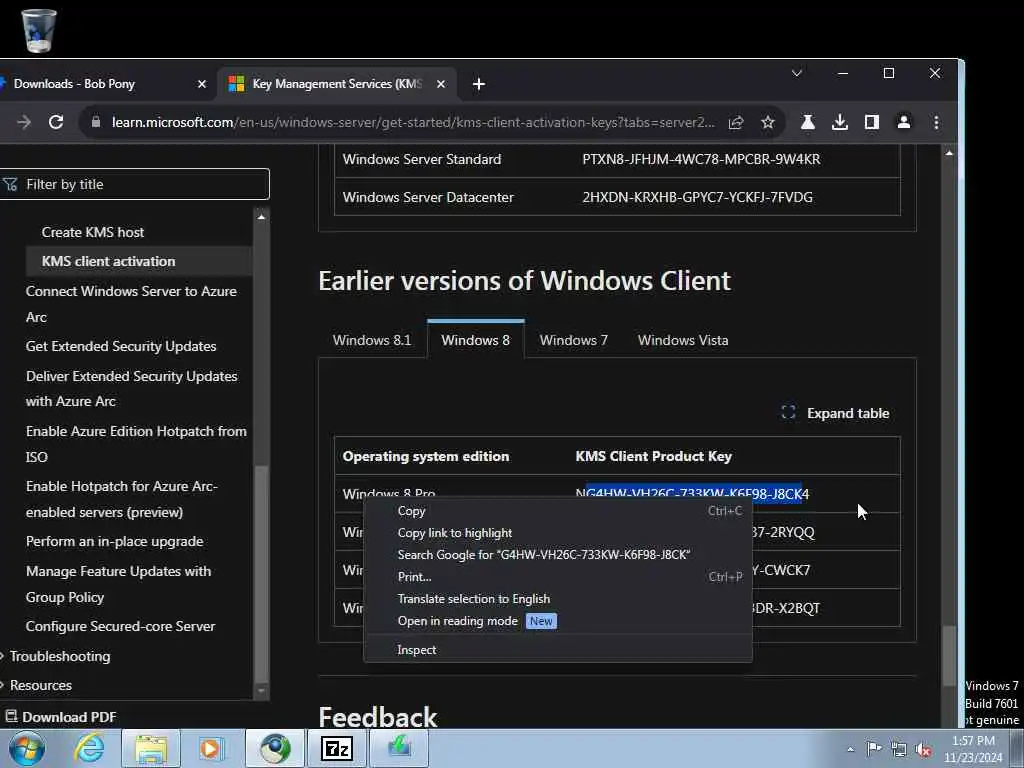Select the learn.microsoft.com address bar

(x=413, y=122)
